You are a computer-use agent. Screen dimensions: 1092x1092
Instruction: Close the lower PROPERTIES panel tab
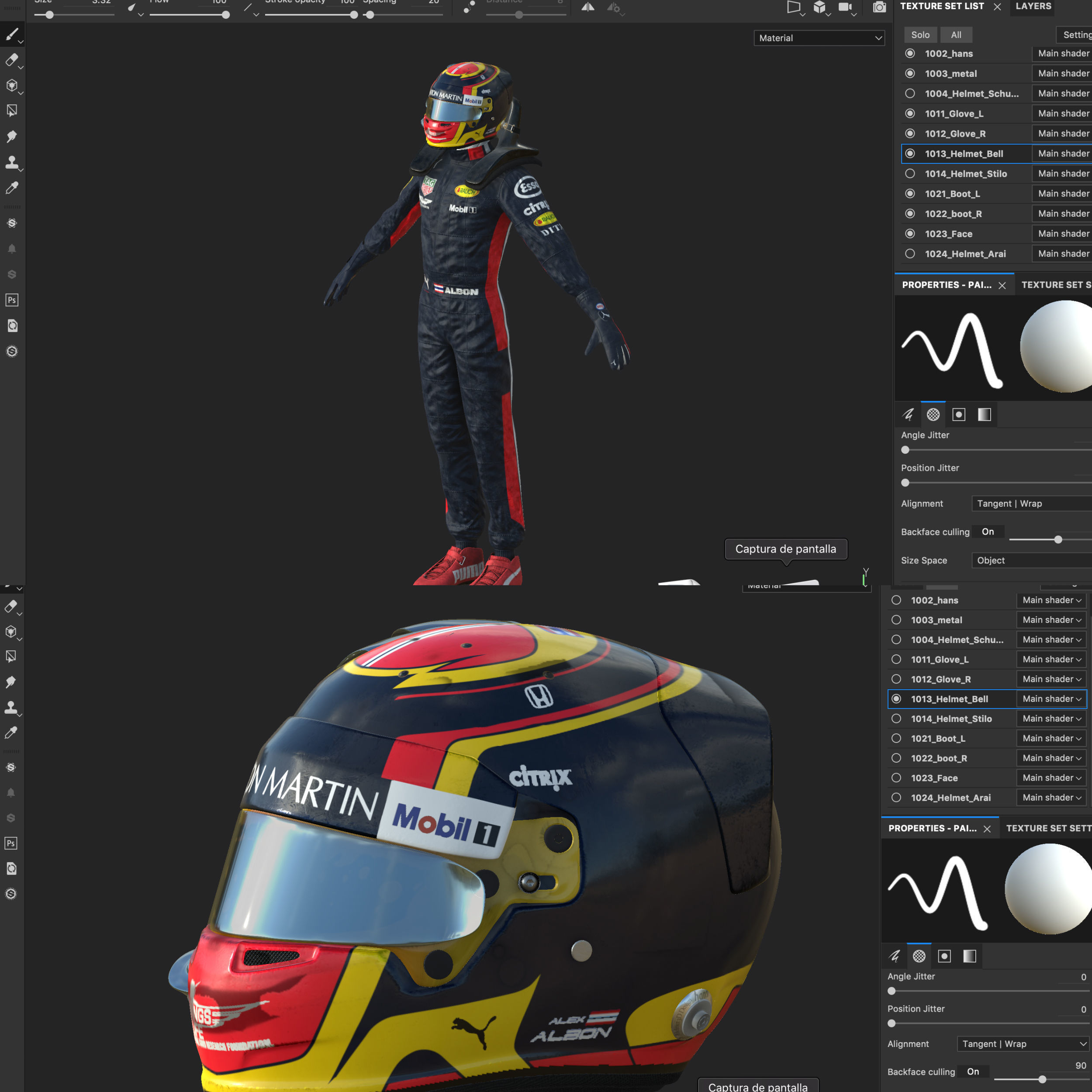pos(987,829)
